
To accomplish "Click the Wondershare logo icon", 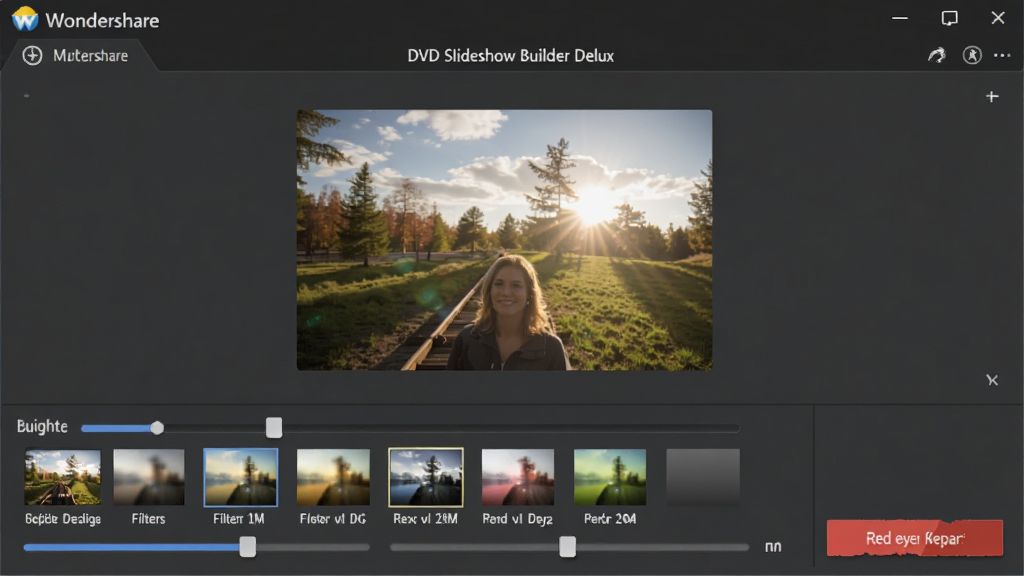I will (25, 19).
